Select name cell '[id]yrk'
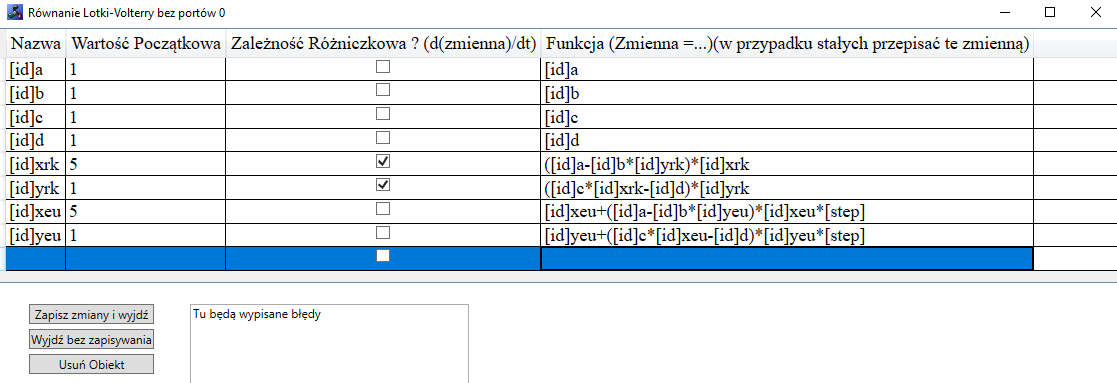This screenshot has height=383, width=1117. pos(36,188)
